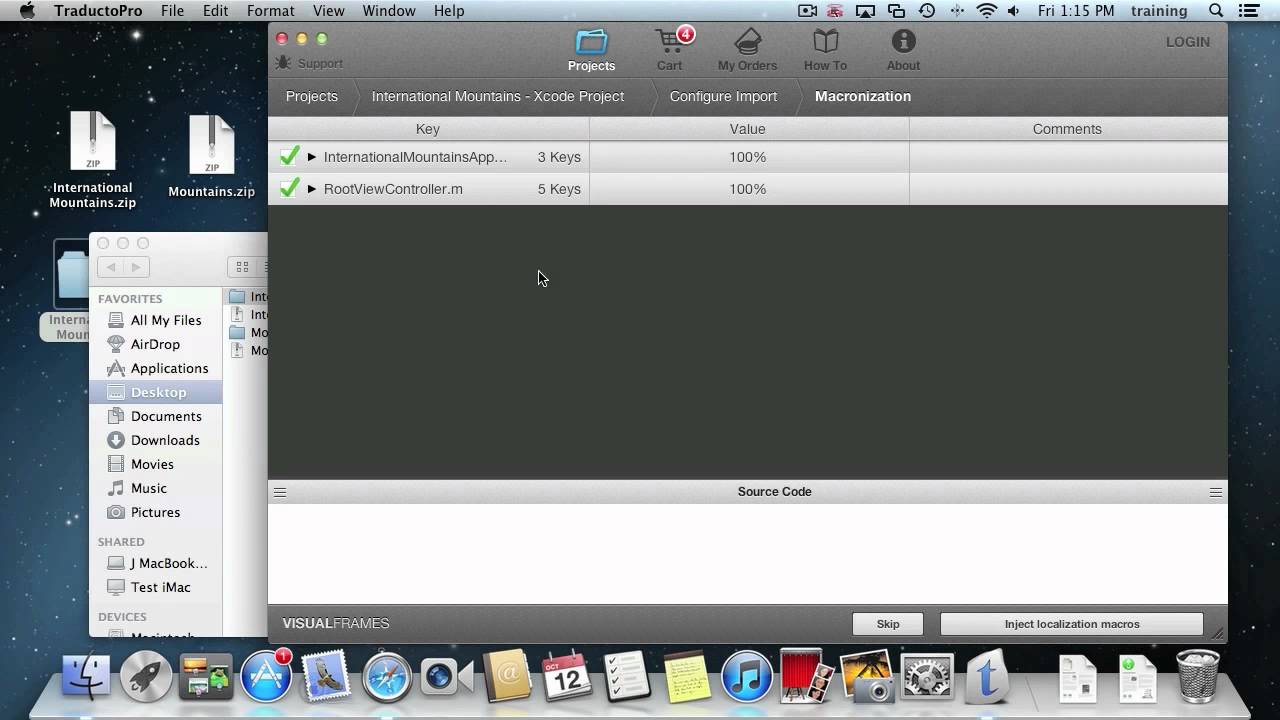1280x720 pixels.
Task: Open the Cart with 4 items
Action: [x=671, y=50]
